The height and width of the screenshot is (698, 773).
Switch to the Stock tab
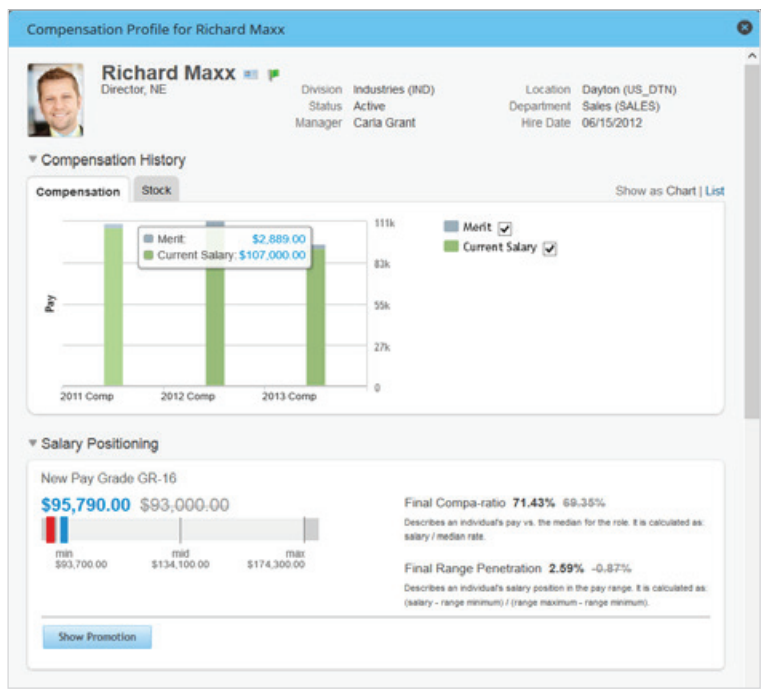click(156, 190)
